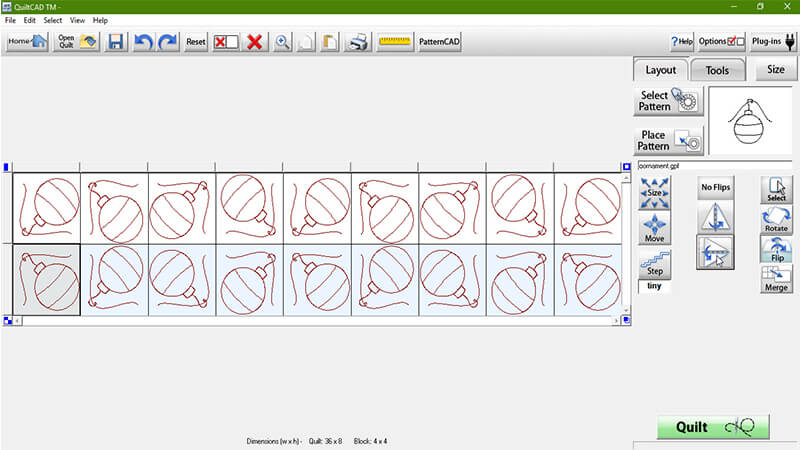Click the Select Pattern button
This screenshot has width=800, height=450.
pos(669,101)
